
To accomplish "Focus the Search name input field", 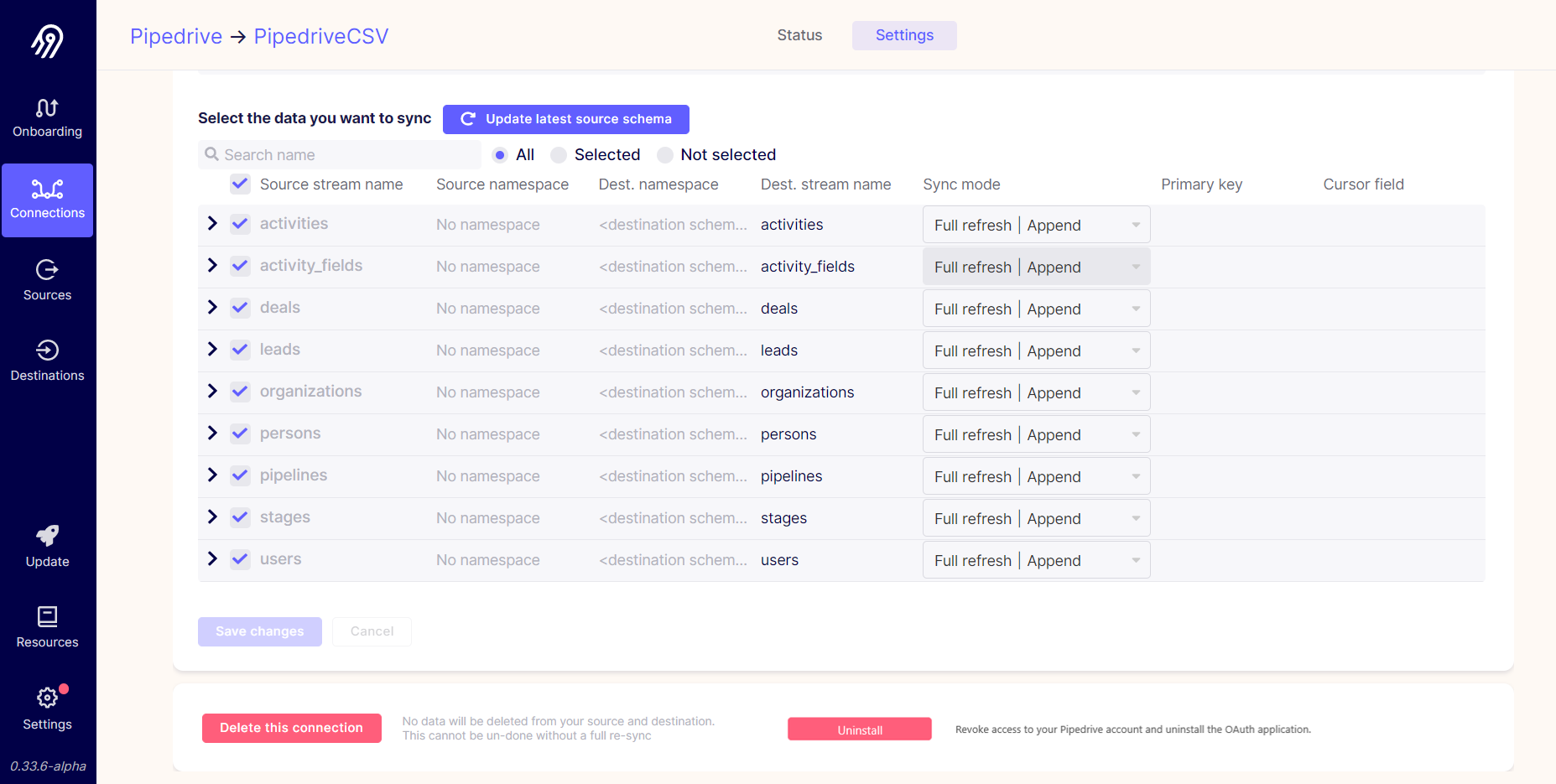I will (x=340, y=154).
